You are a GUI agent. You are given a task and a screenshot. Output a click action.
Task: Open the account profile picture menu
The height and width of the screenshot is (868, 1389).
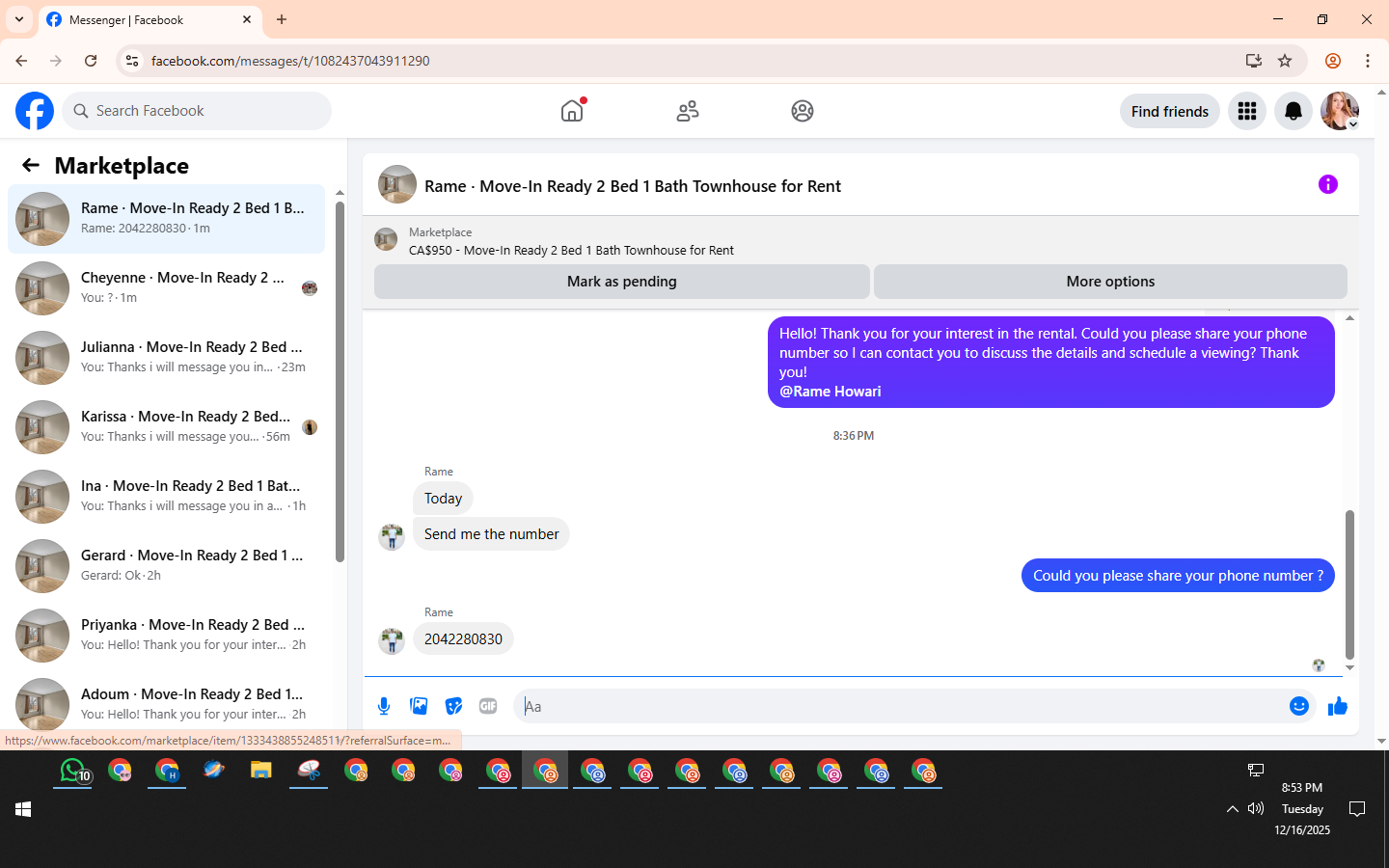tap(1340, 111)
